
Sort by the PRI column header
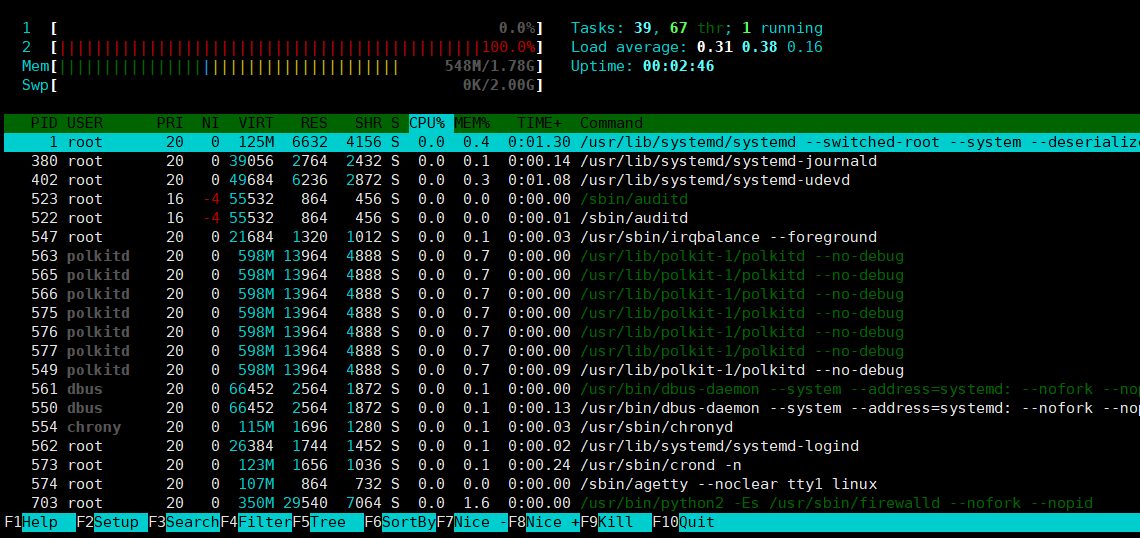170,123
